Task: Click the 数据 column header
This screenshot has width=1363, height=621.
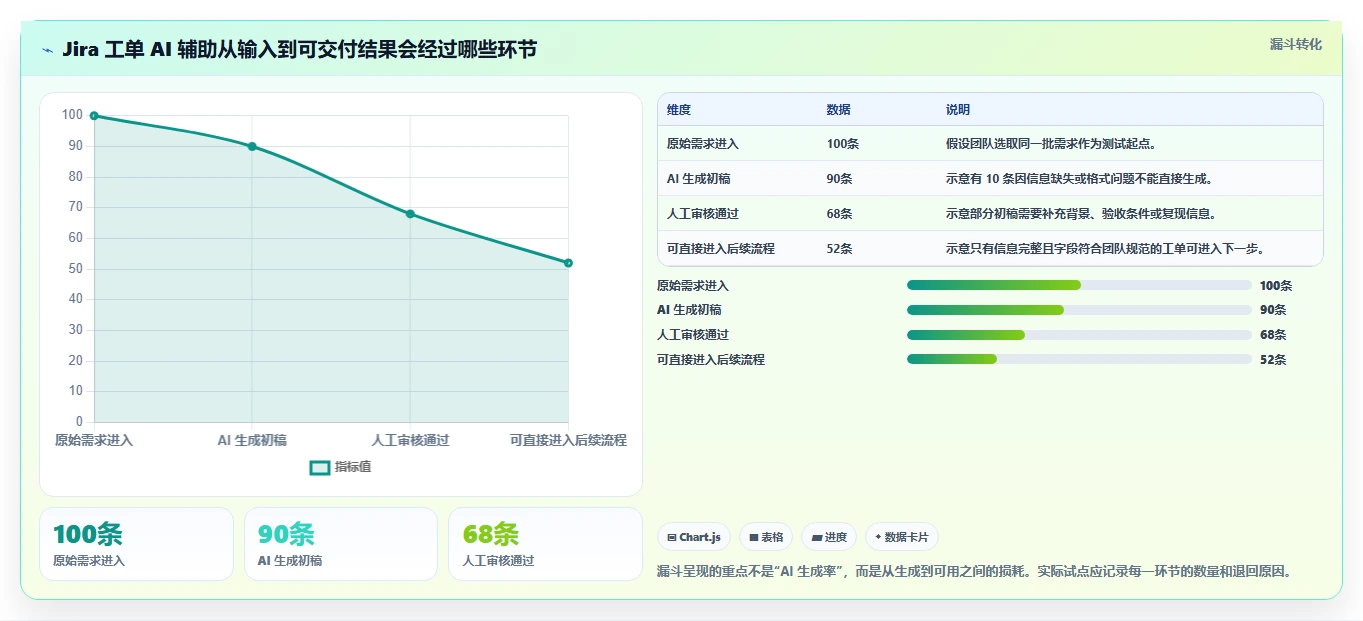Action: [839, 110]
